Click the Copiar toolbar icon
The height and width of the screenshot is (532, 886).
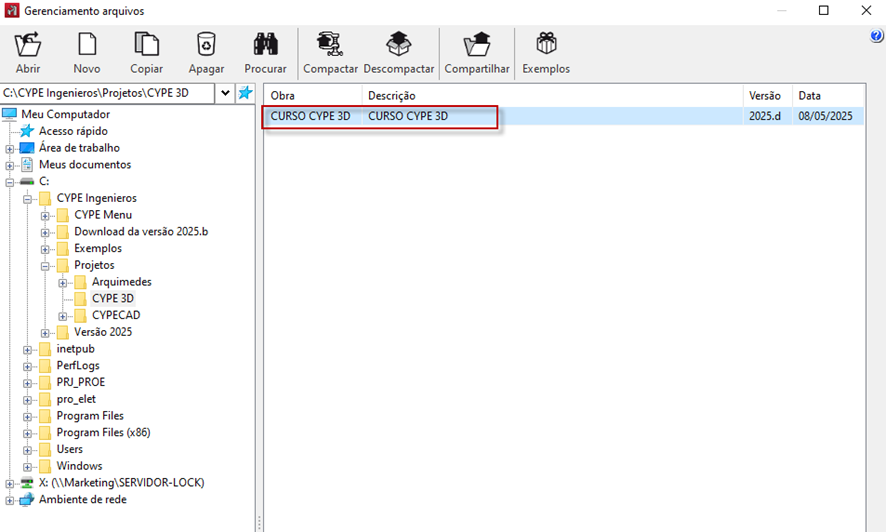[x=147, y=45]
